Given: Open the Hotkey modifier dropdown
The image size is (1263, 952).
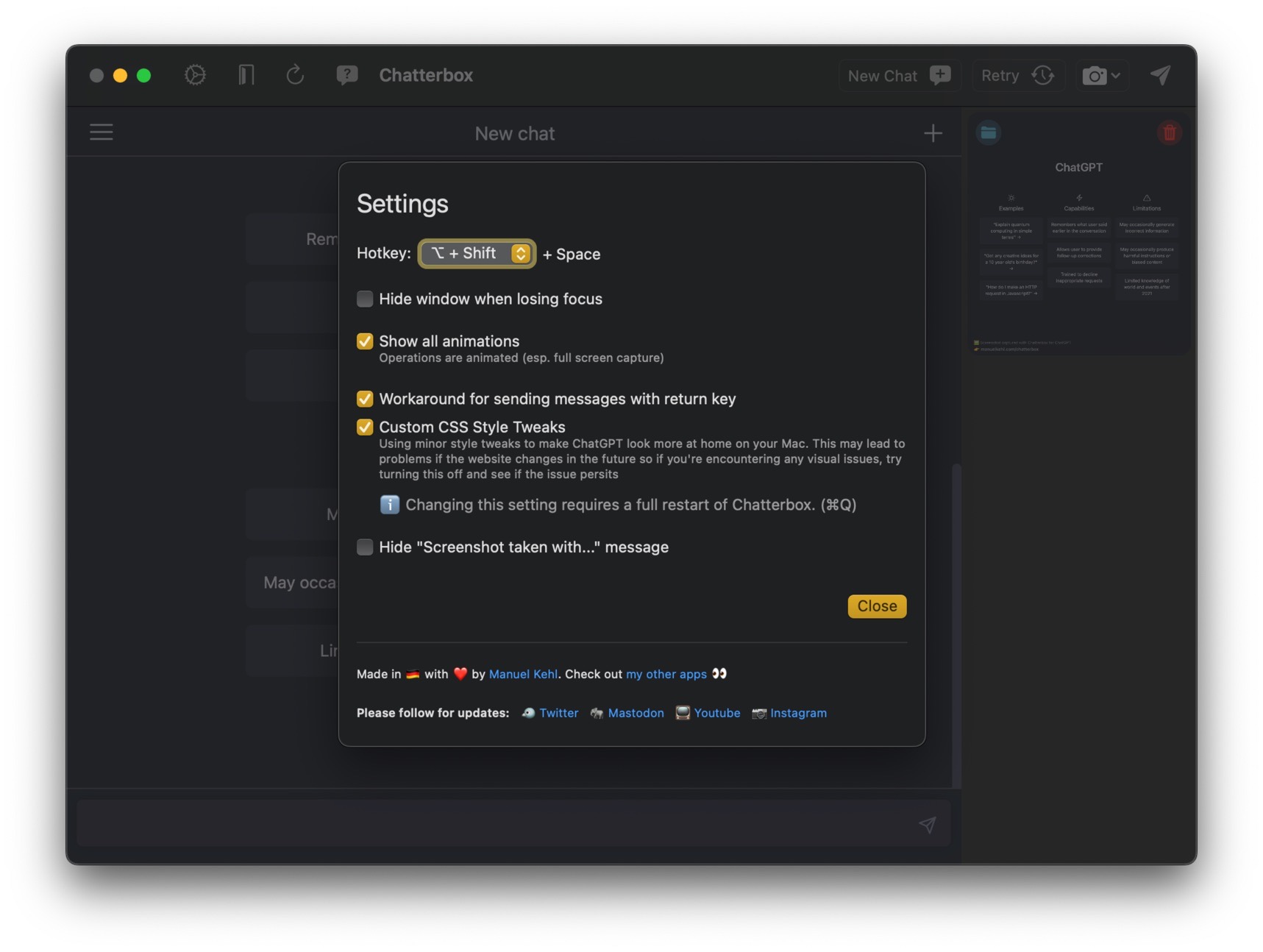Looking at the screenshot, I should click(x=477, y=254).
